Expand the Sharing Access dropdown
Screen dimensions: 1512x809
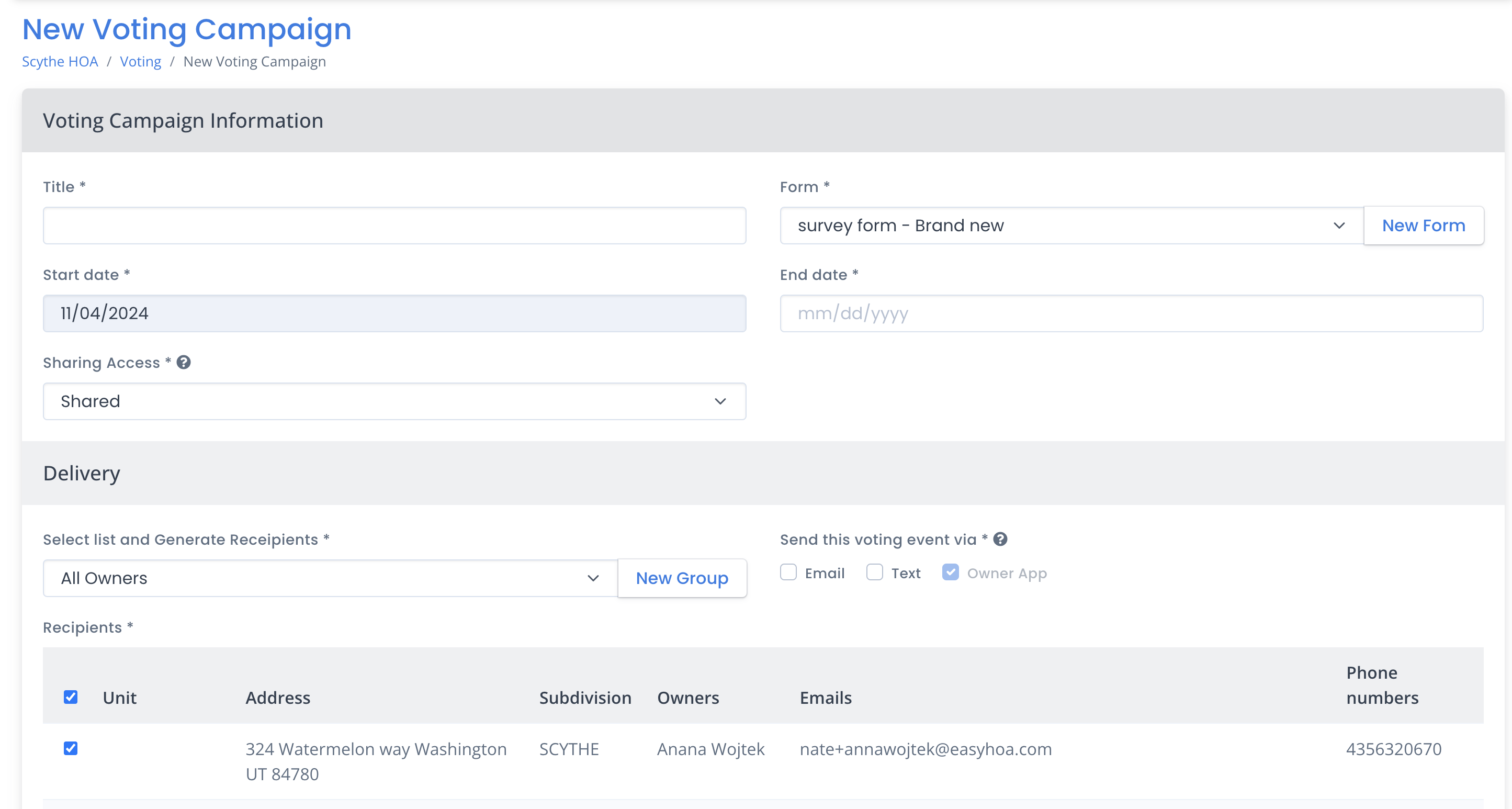pos(394,401)
